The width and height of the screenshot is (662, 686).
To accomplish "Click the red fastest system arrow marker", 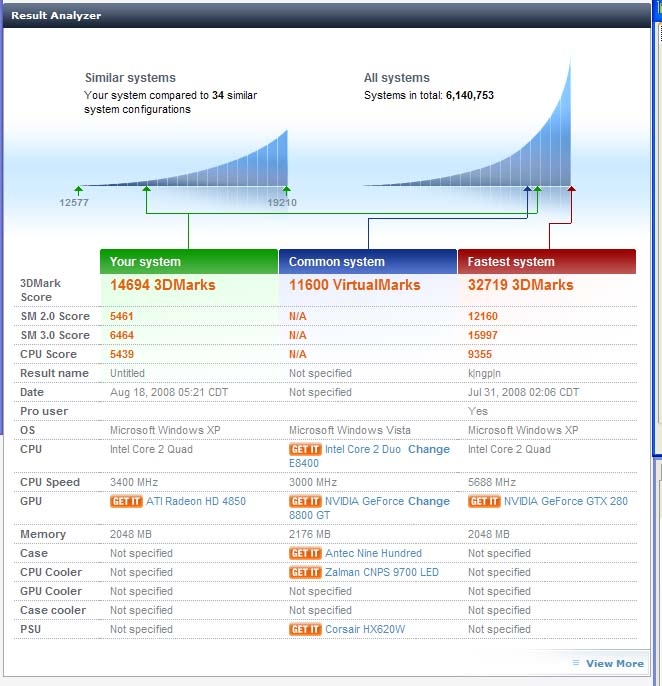I will coord(571,189).
